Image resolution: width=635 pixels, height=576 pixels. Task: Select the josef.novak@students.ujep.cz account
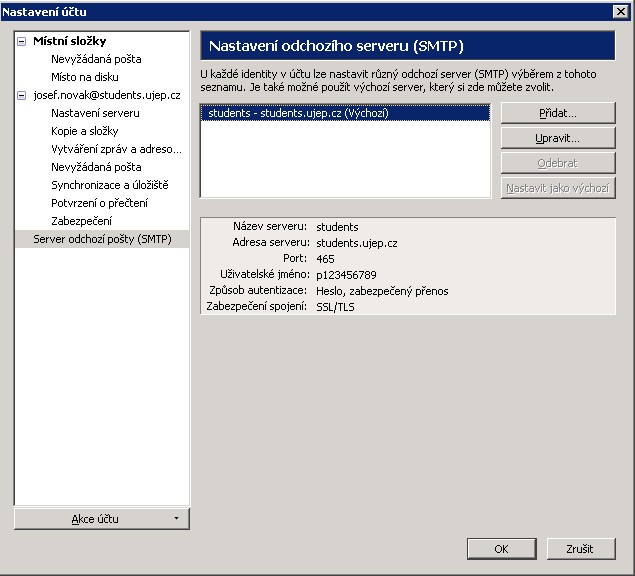click(x=106, y=95)
